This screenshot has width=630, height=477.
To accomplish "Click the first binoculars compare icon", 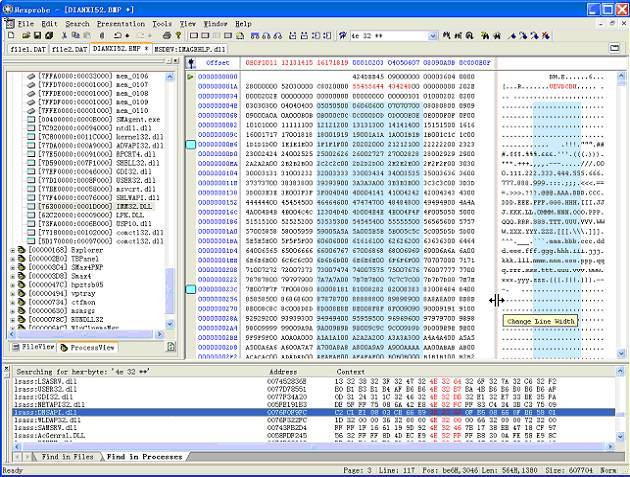I will pyautogui.click(x=485, y=36).
